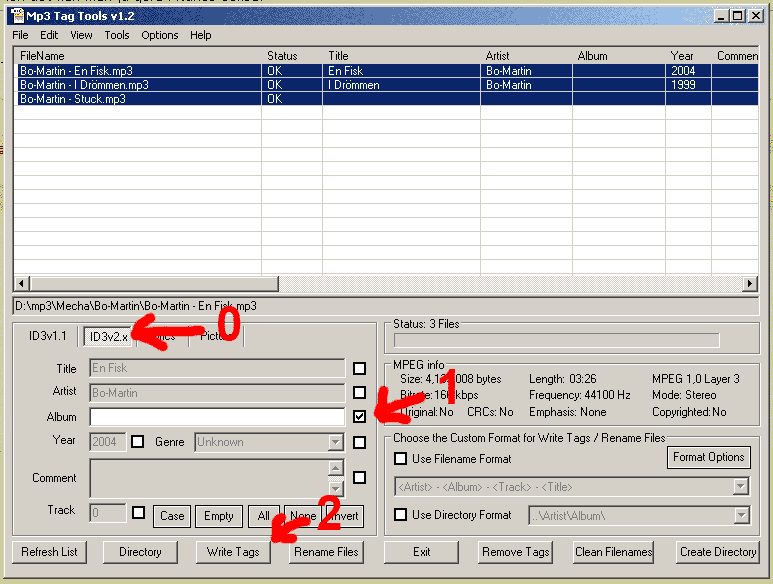The image size is (773, 584).
Task: Enable the Track field checkbox
Action: point(139,513)
